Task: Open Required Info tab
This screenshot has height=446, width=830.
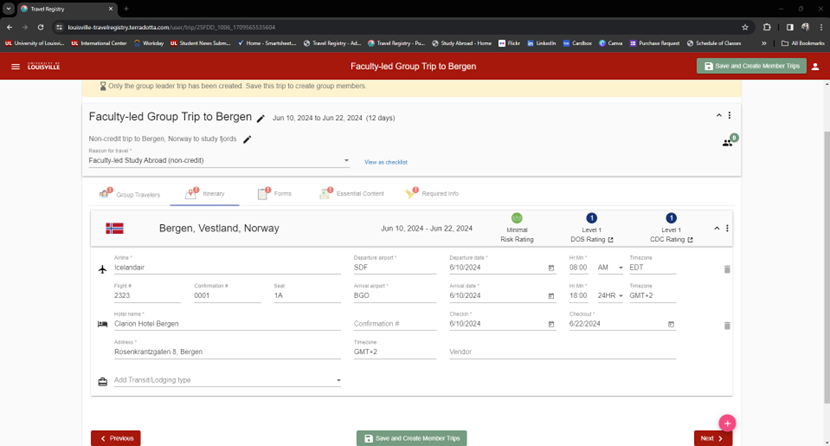Action: pyautogui.click(x=432, y=194)
